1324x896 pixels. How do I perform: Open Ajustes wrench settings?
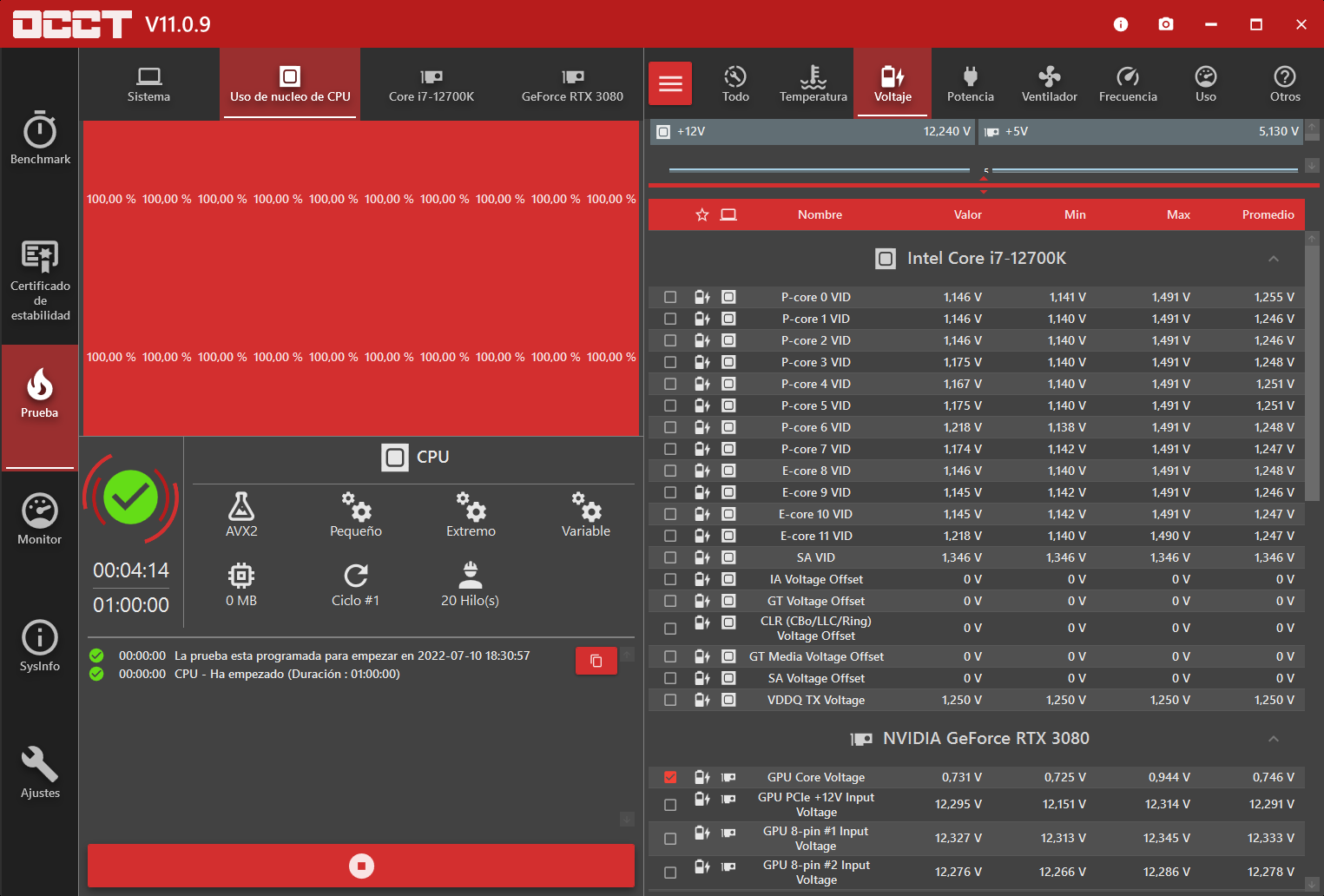pyautogui.click(x=40, y=773)
